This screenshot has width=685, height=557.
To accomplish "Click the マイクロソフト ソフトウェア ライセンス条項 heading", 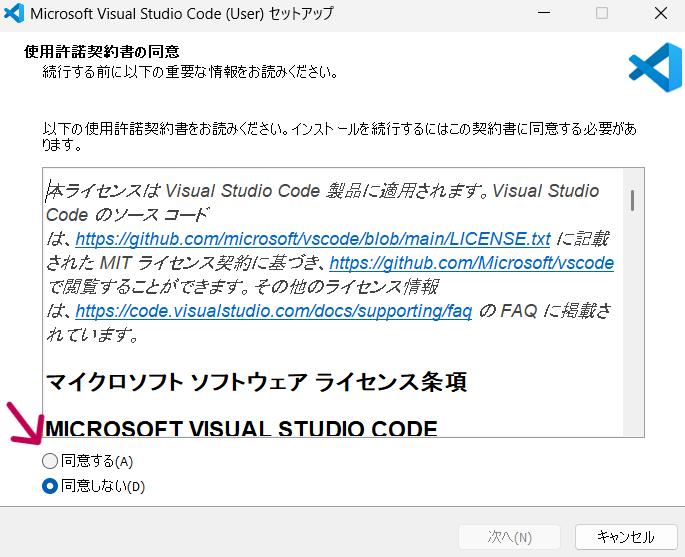I will point(256,382).
